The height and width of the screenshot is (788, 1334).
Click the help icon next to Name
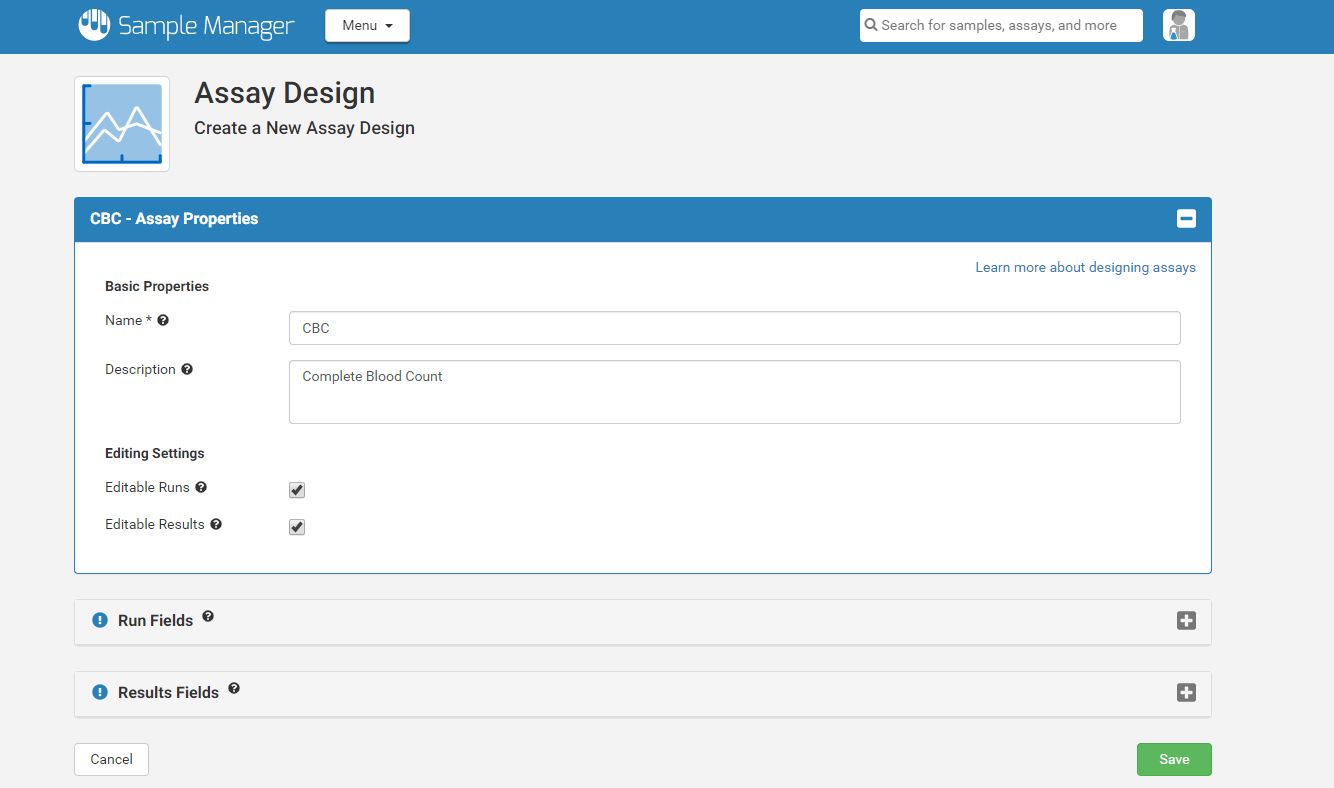(x=162, y=320)
